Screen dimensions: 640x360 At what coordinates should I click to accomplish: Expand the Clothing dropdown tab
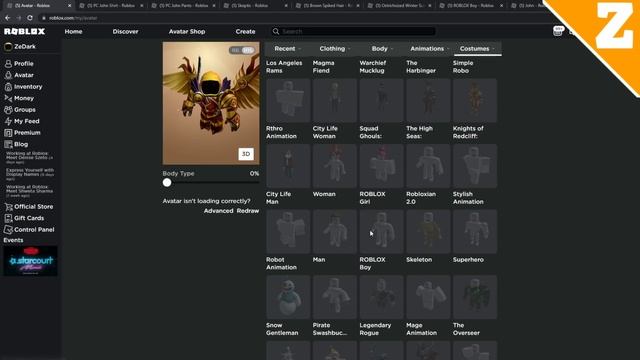click(335, 49)
